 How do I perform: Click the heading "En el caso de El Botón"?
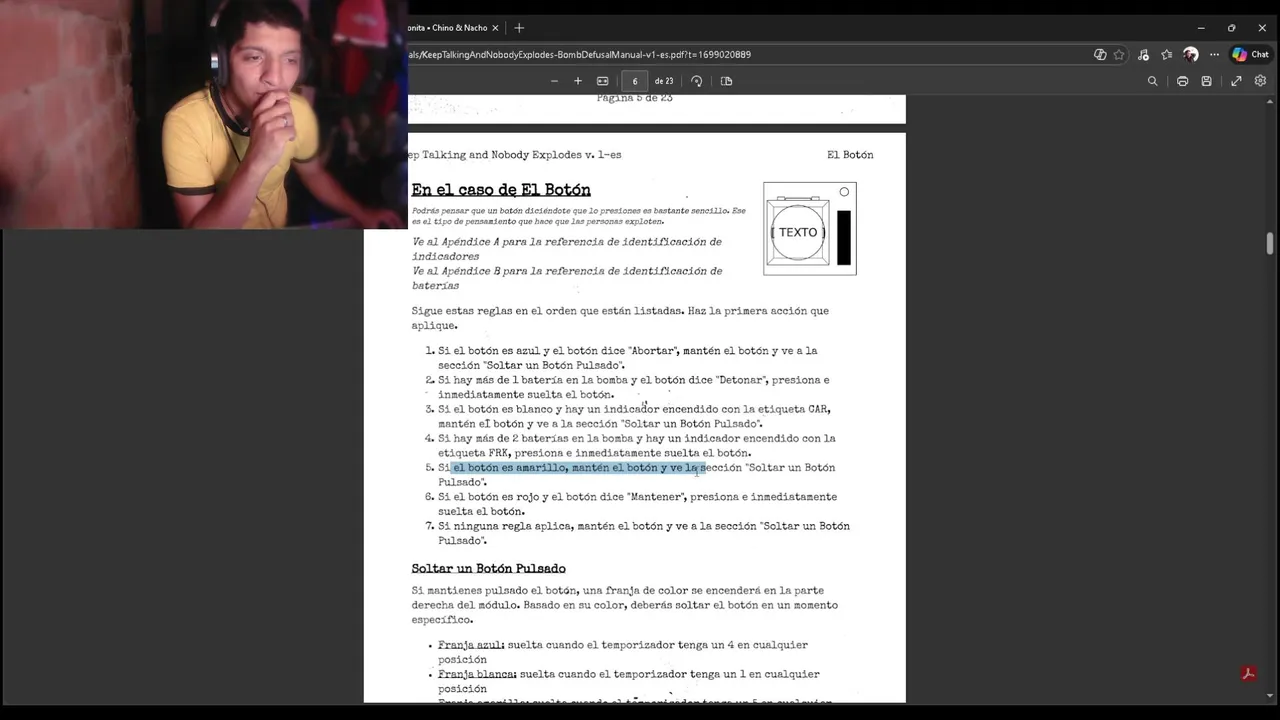[501, 190]
